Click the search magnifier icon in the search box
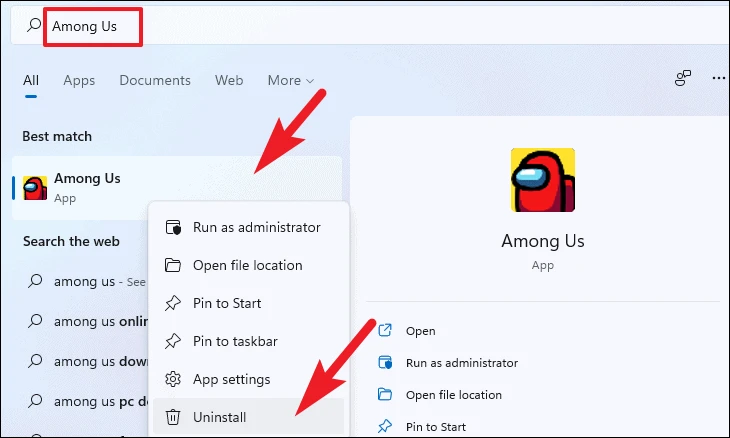Viewport: 730px width, 438px height. (34, 25)
